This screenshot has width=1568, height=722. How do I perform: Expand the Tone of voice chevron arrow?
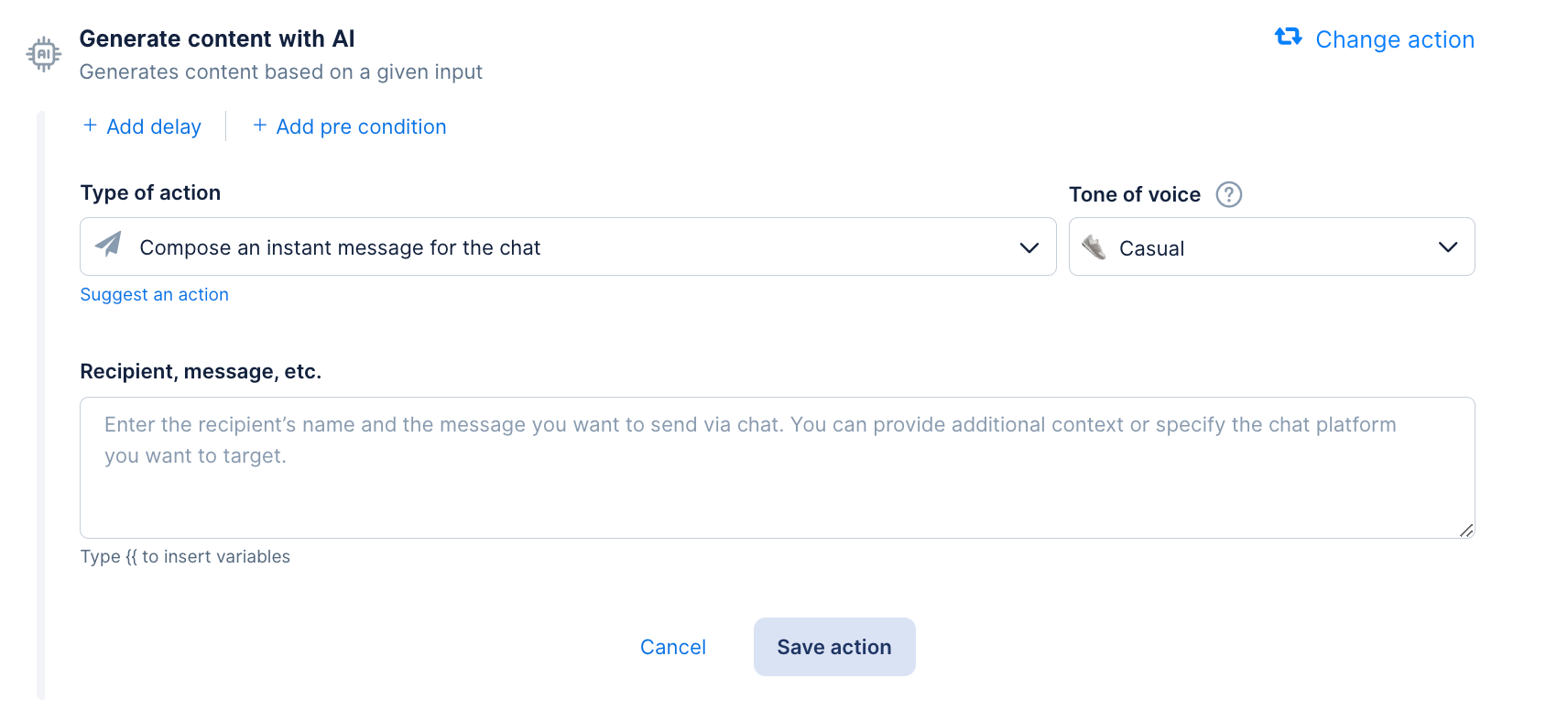(x=1447, y=247)
